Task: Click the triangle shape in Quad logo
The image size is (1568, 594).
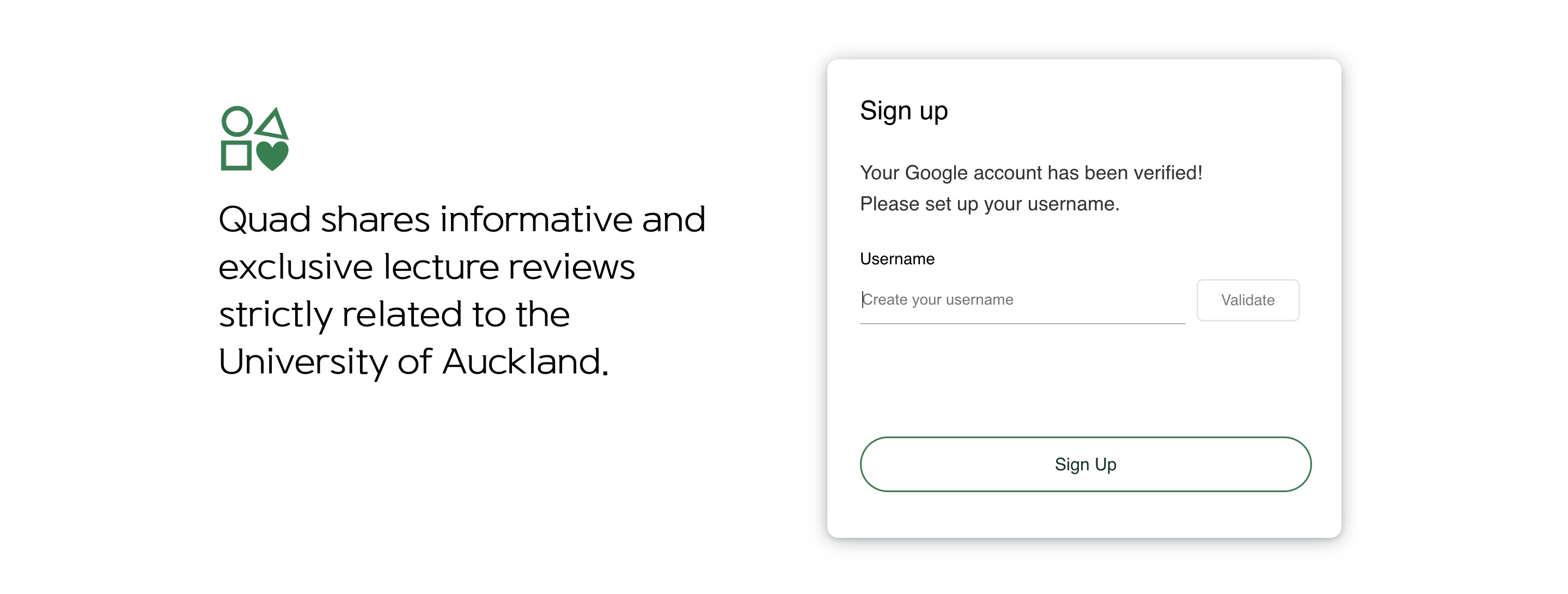Action: click(272, 124)
